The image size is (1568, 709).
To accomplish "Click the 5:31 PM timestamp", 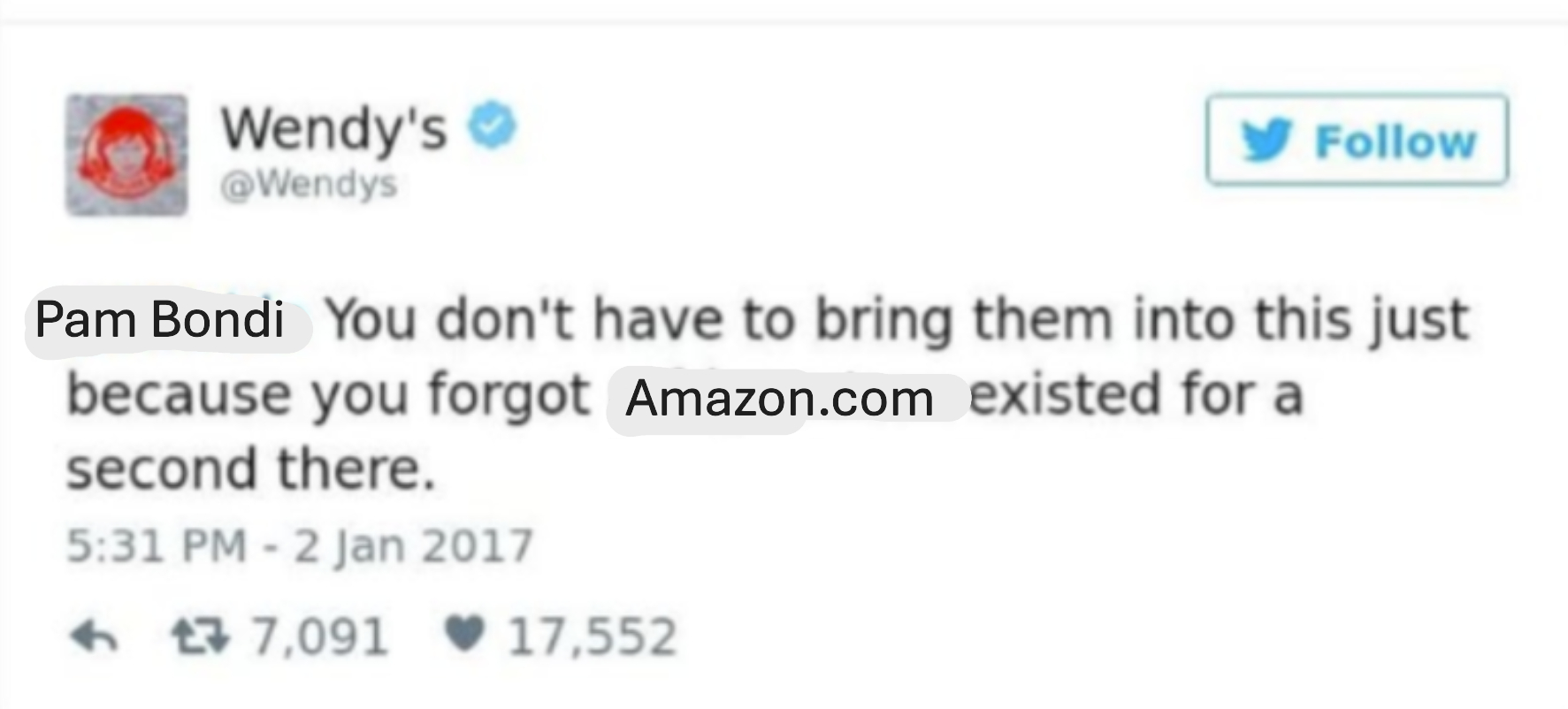I will (156, 545).
